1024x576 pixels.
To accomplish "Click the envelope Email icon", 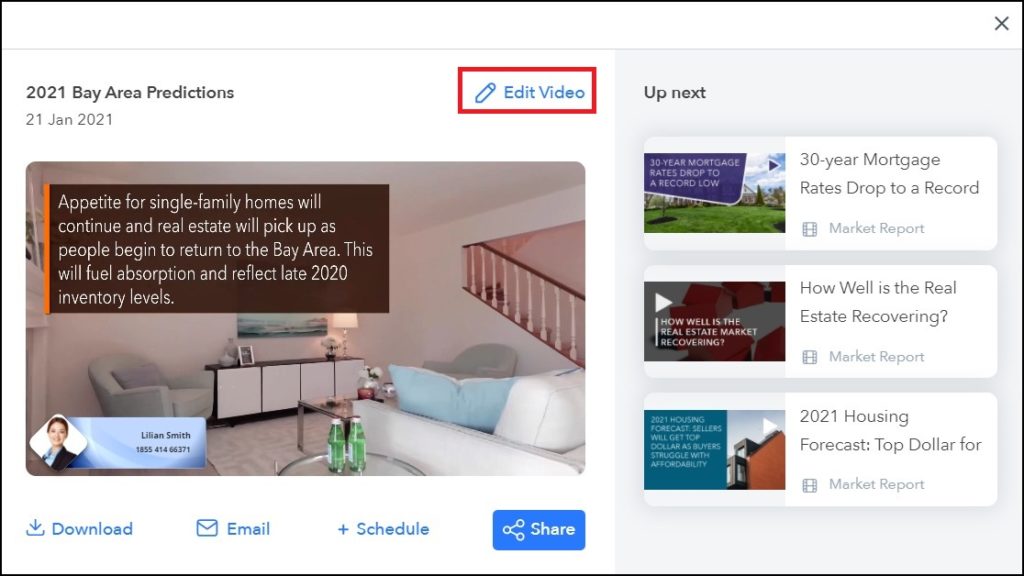I will [x=207, y=528].
